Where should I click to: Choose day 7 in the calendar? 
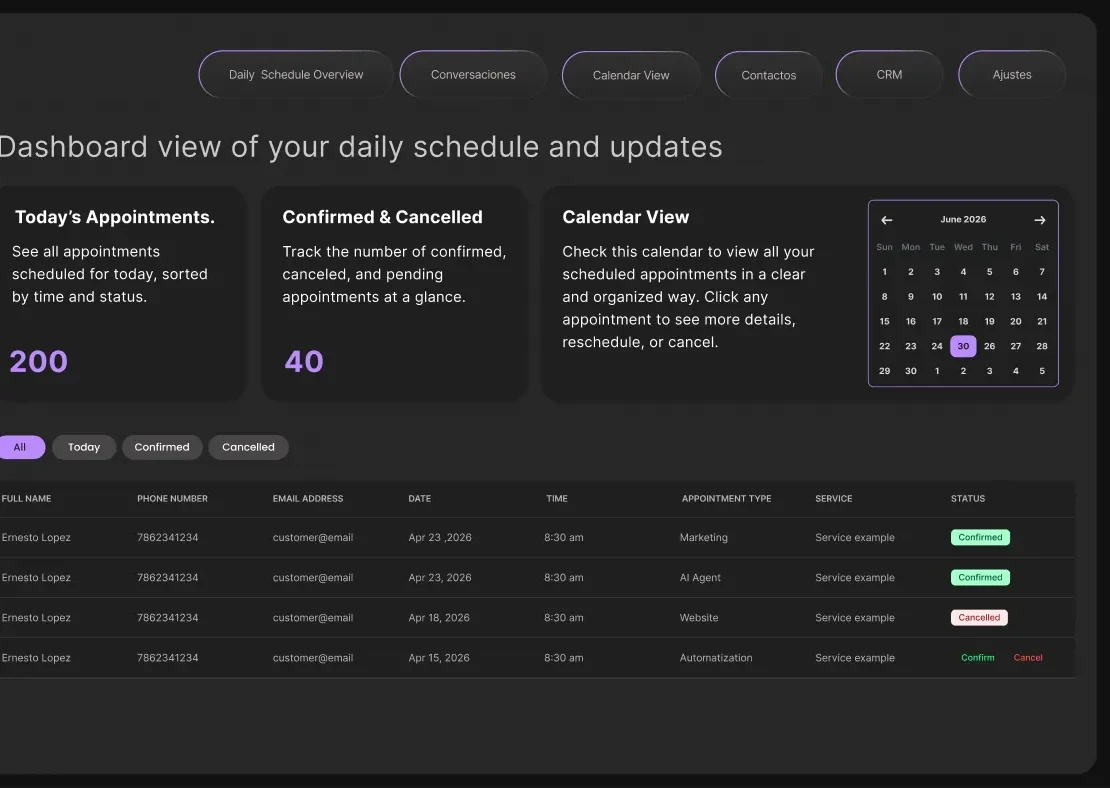click(x=1041, y=272)
